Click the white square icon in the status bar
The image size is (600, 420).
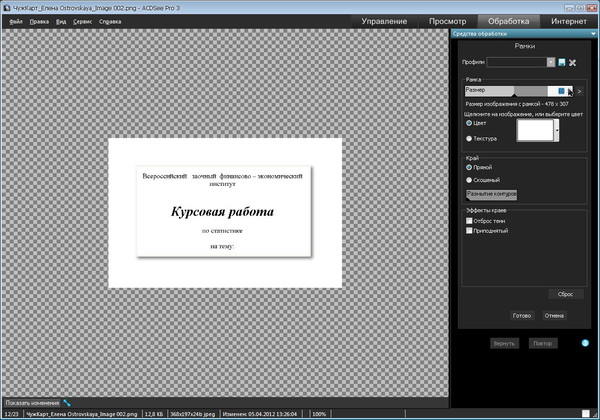585,413
